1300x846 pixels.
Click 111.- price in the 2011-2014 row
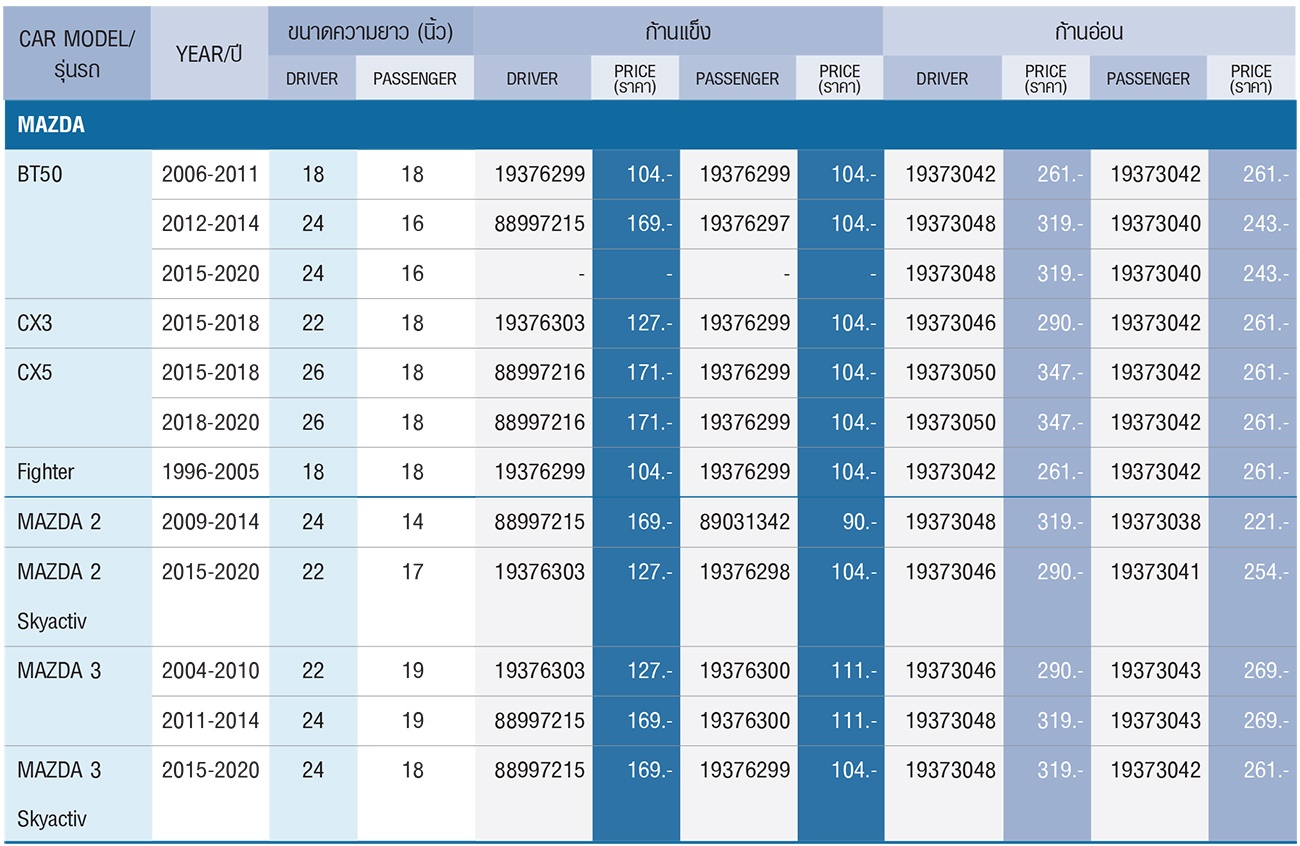[854, 720]
